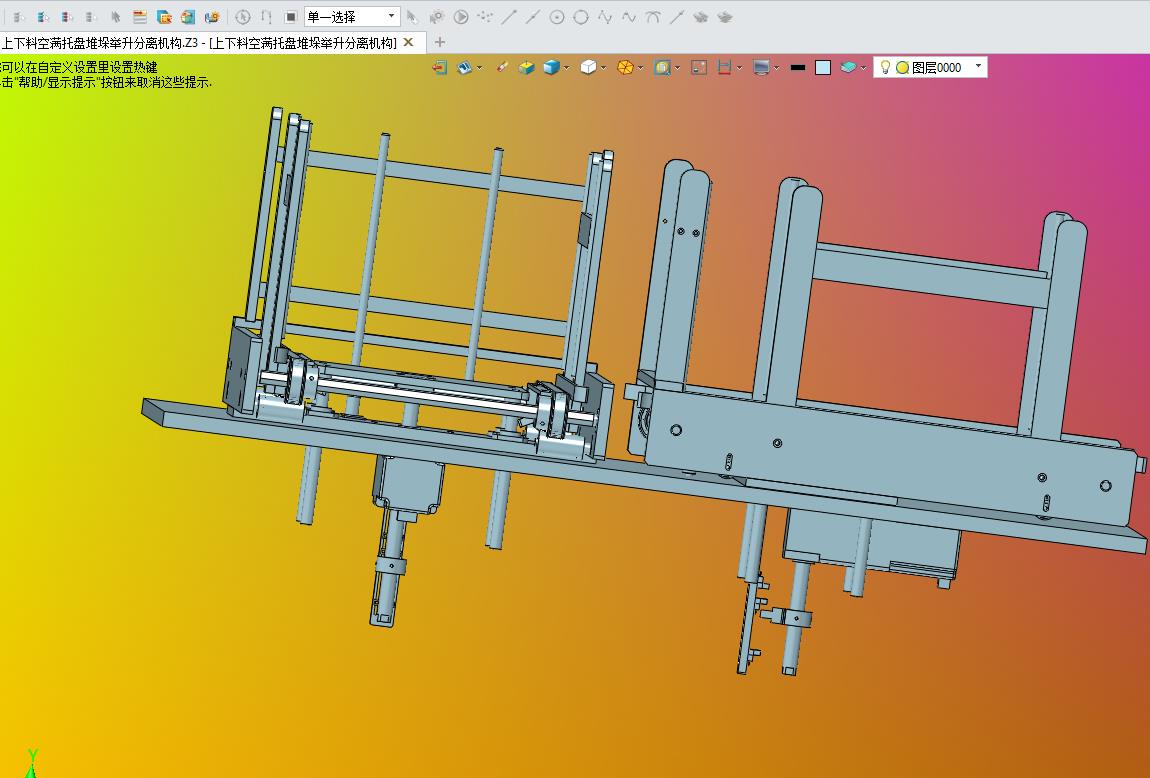Image resolution: width=1150 pixels, height=778 pixels.
Task: Expand the monitor display dropdown arrow
Action: [777, 67]
